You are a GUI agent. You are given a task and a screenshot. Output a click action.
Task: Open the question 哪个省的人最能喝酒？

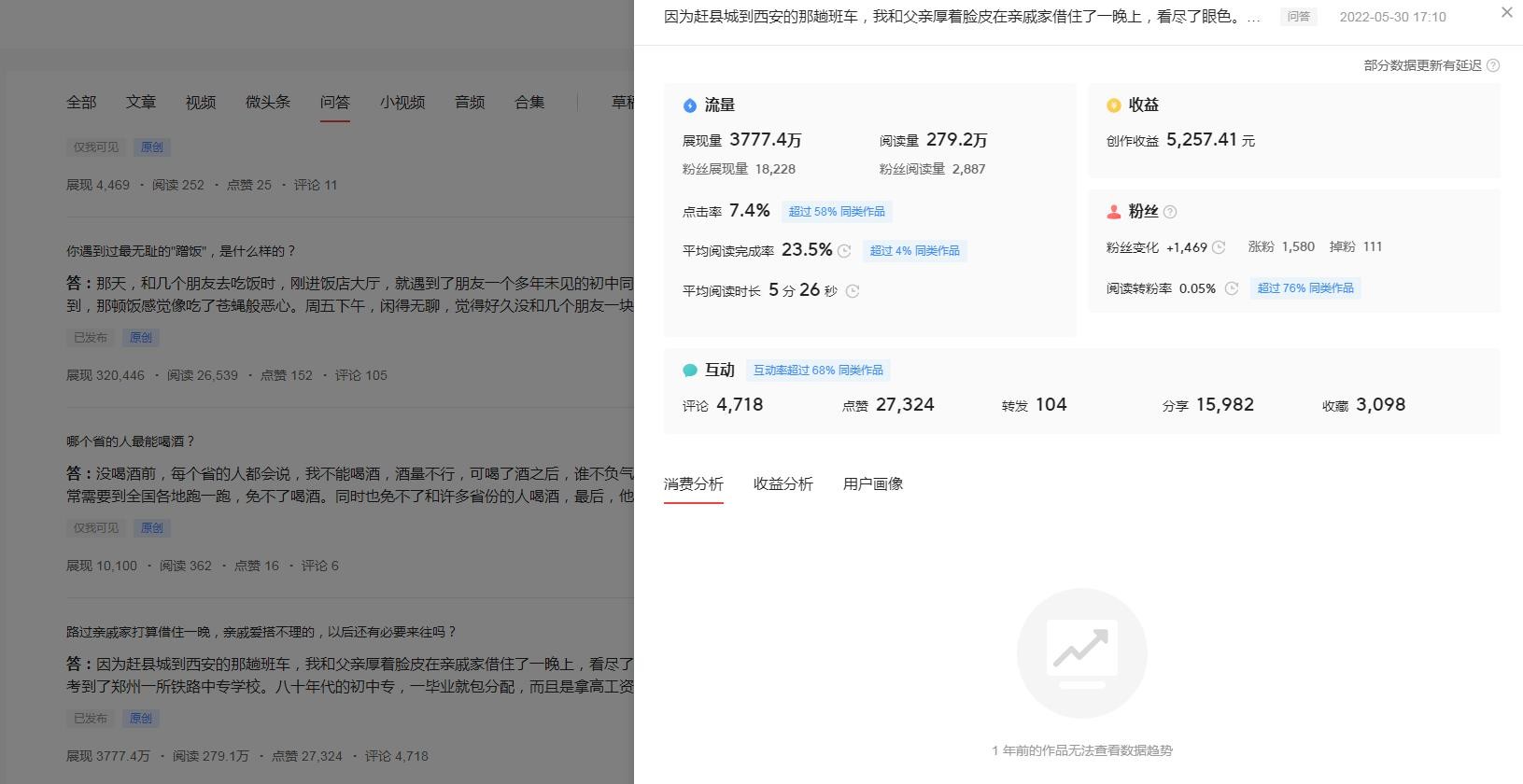coord(131,441)
